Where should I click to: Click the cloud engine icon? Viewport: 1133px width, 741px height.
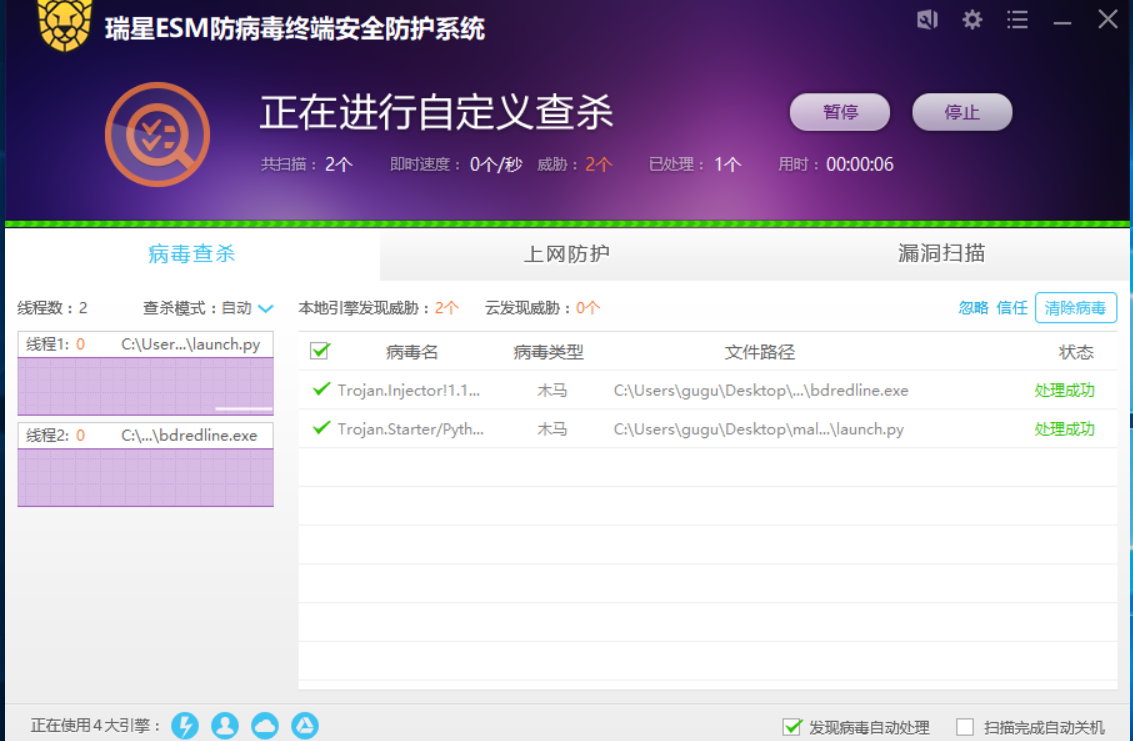click(264, 725)
